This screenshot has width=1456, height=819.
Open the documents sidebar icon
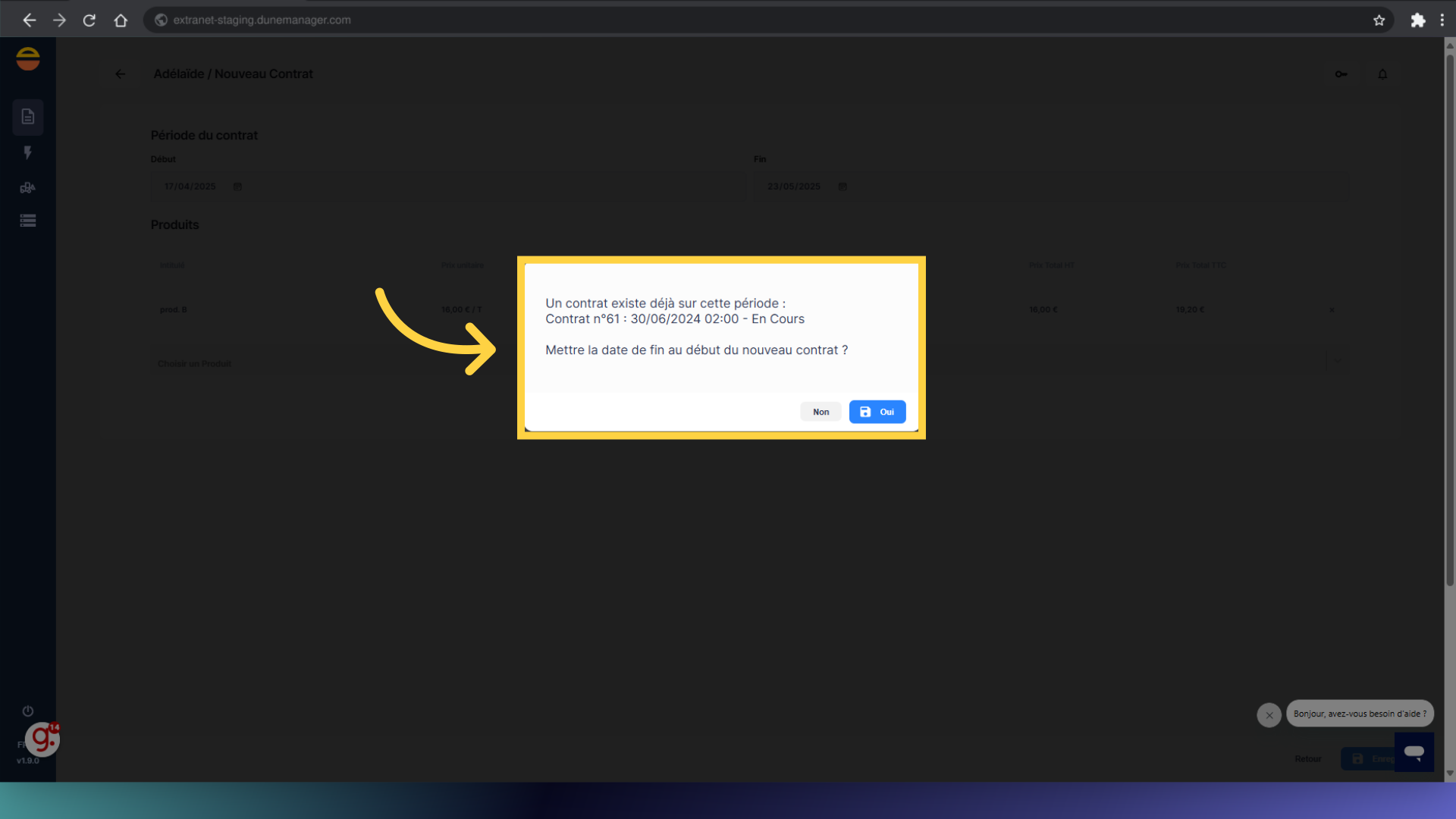(x=28, y=117)
